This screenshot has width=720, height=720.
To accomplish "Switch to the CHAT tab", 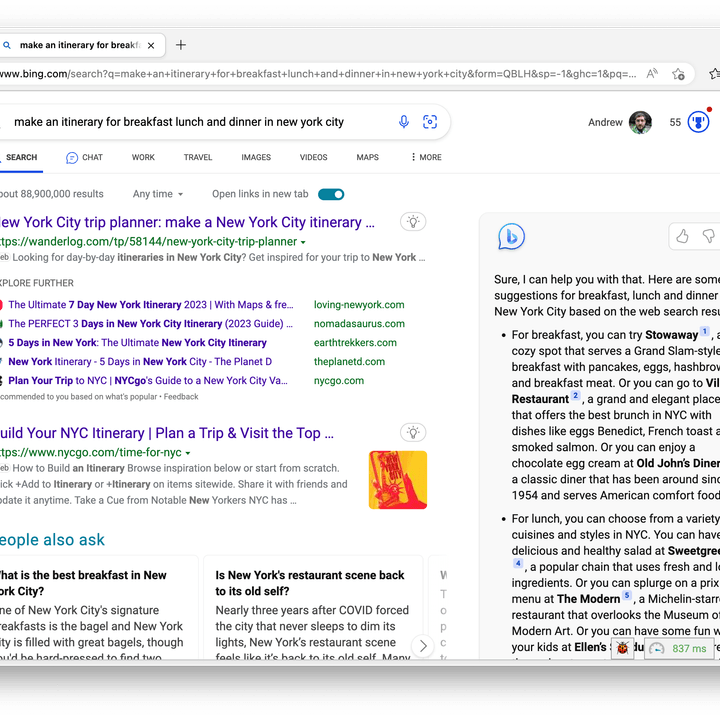I will (x=84, y=158).
